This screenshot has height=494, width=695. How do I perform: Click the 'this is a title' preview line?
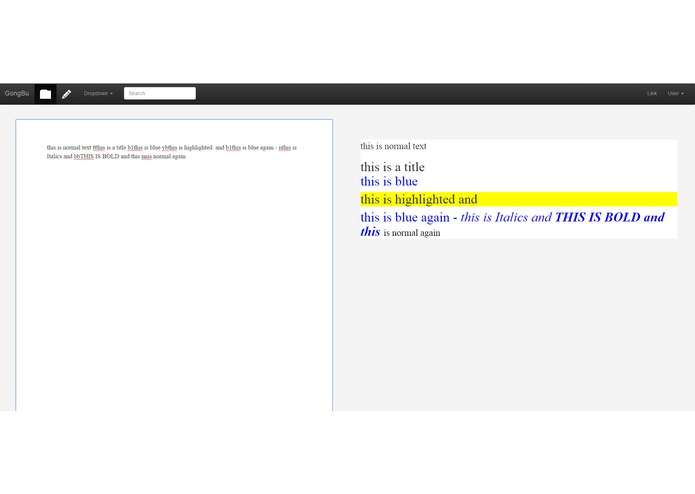[x=392, y=167]
